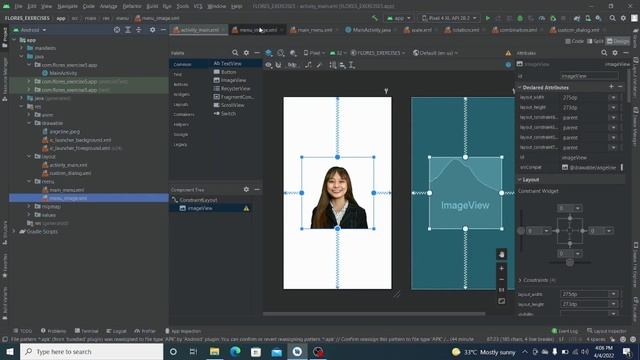Click the warning icon beside imageView in Component Tree
The image size is (640, 360).
(246, 209)
